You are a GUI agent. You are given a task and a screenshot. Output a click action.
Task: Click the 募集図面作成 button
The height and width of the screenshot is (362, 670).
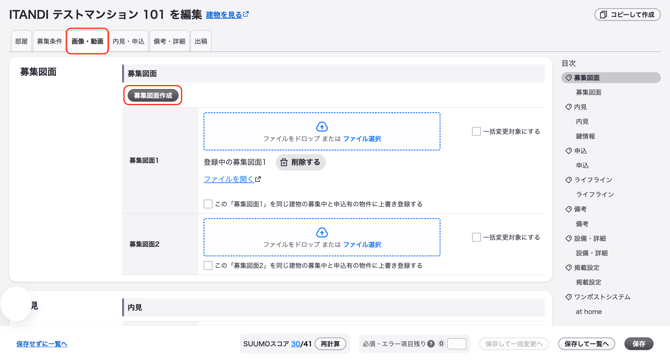pyautogui.click(x=153, y=95)
